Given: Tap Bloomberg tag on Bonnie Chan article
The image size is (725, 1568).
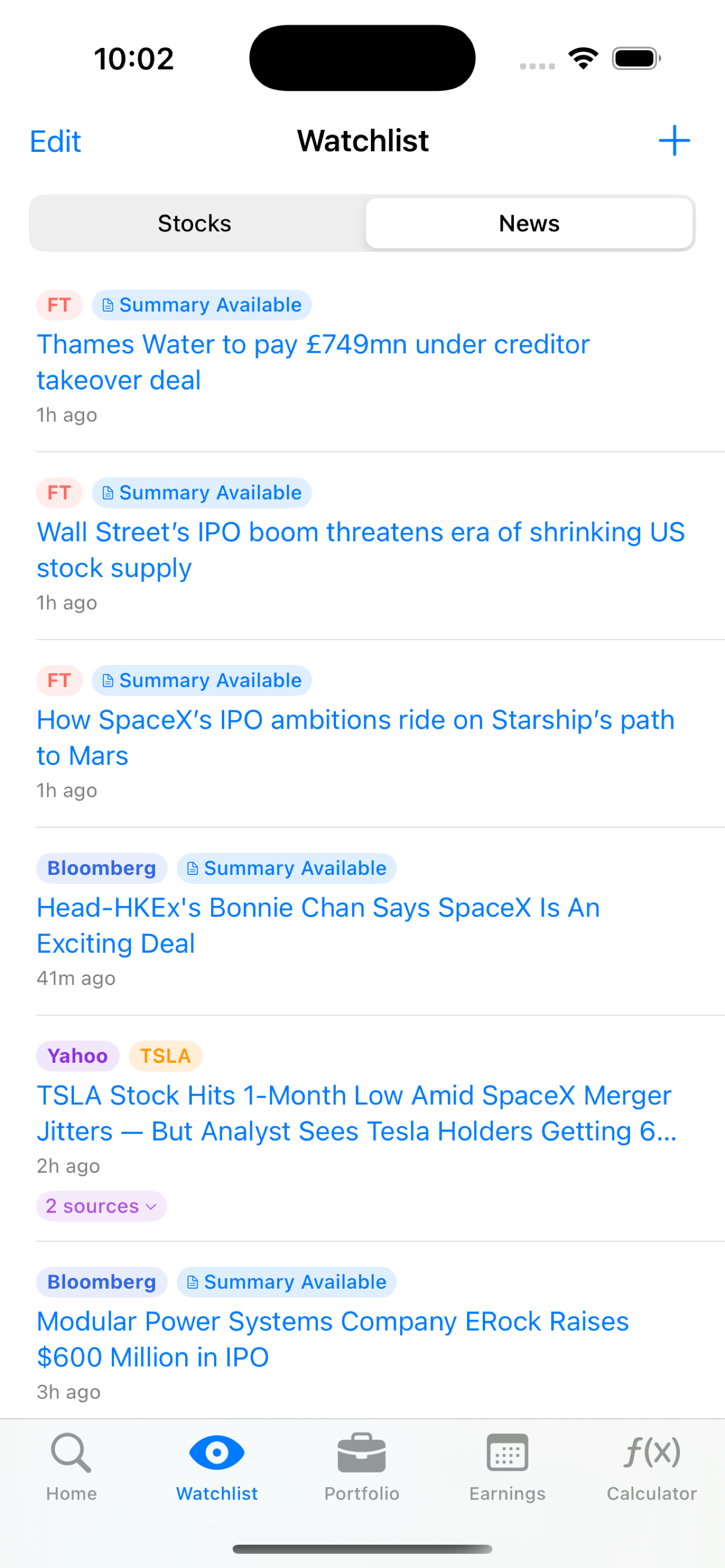Looking at the screenshot, I should click(x=102, y=868).
